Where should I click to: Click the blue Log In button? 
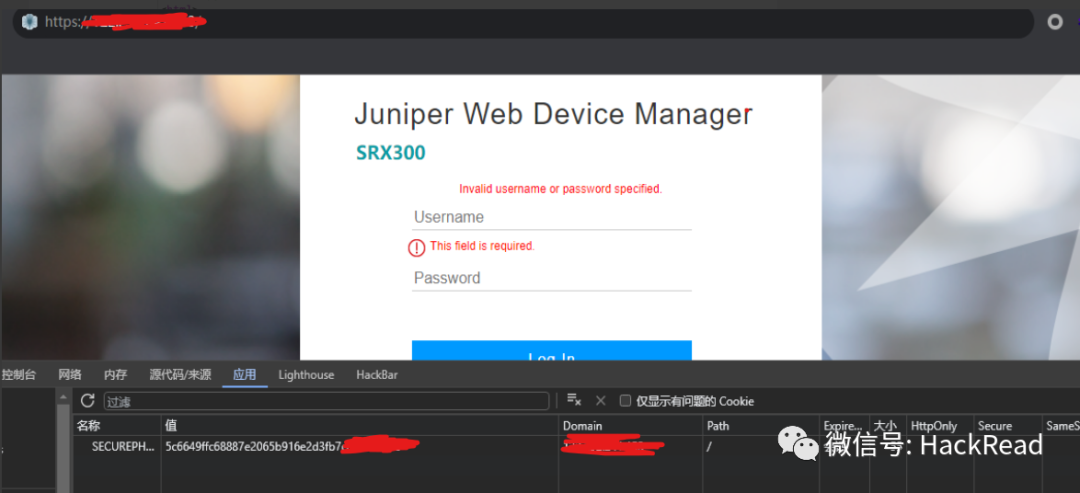[x=551, y=350]
